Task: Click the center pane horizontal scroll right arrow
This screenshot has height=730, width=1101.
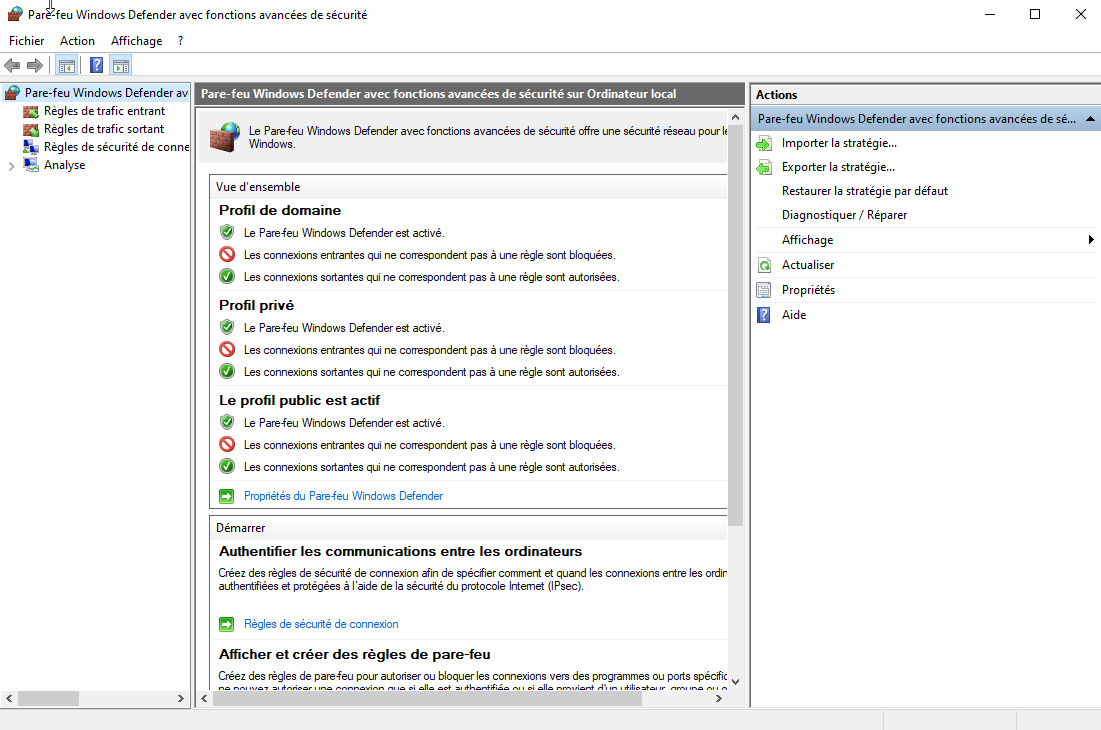Action: click(718, 698)
